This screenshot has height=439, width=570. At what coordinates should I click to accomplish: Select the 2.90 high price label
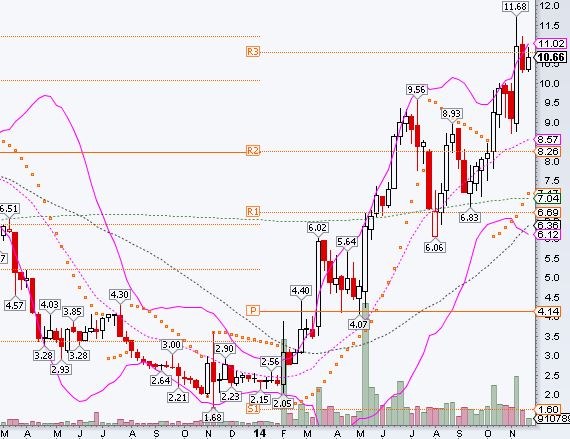click(224, 349)
